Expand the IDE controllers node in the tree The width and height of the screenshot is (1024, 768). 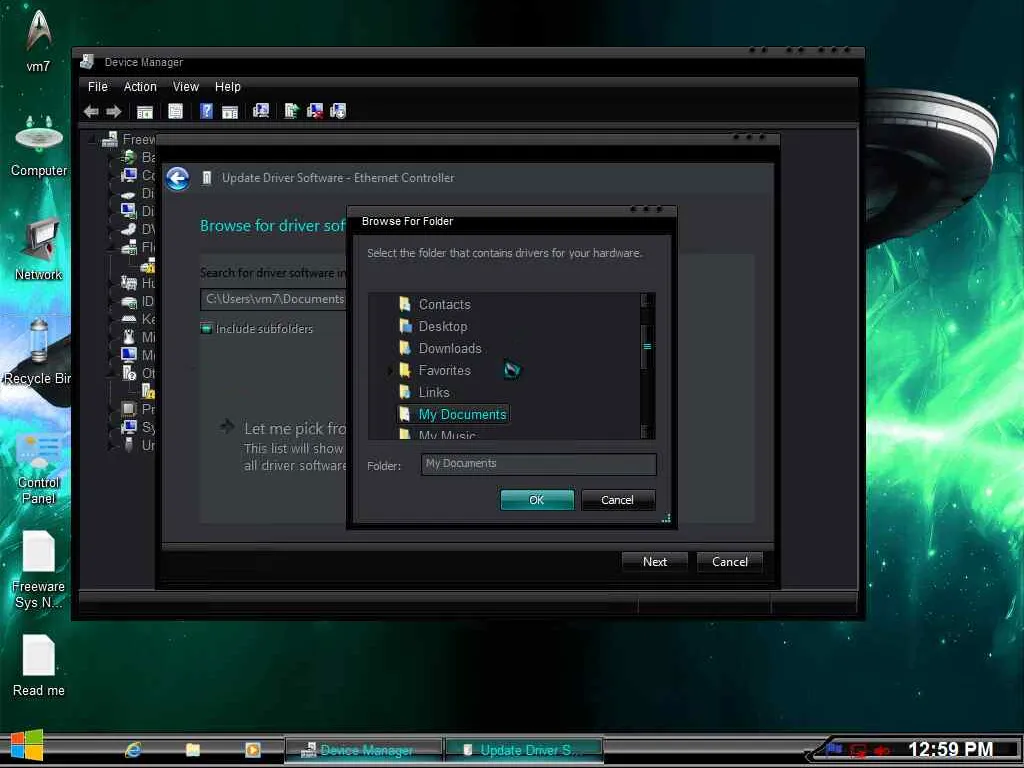coord(112,302)
